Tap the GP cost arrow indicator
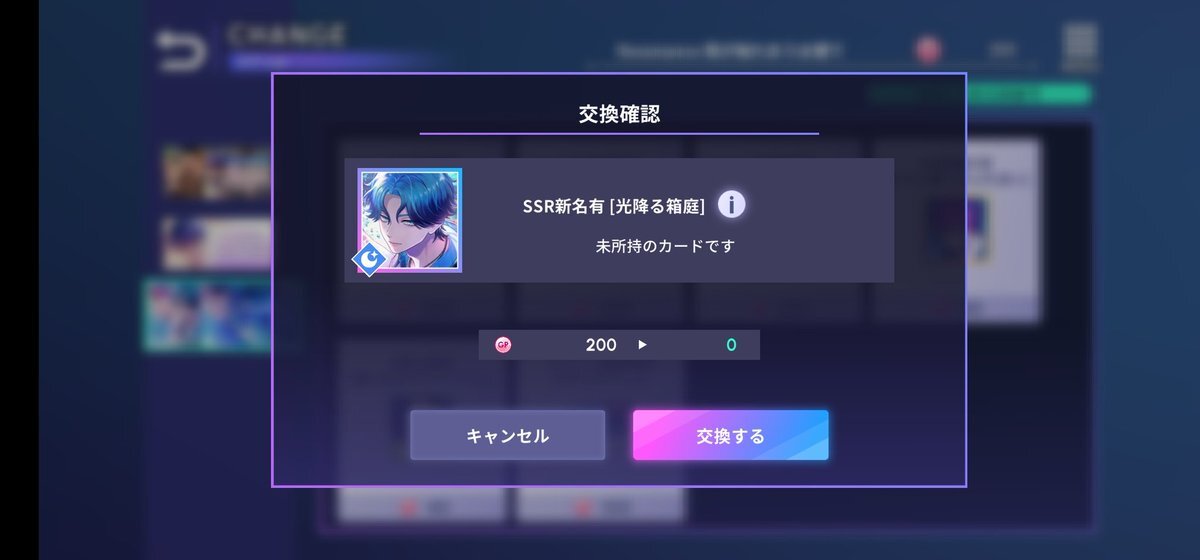Viewport: 1200px width, 560px height. pyautogui.click(x=642, y=345)
